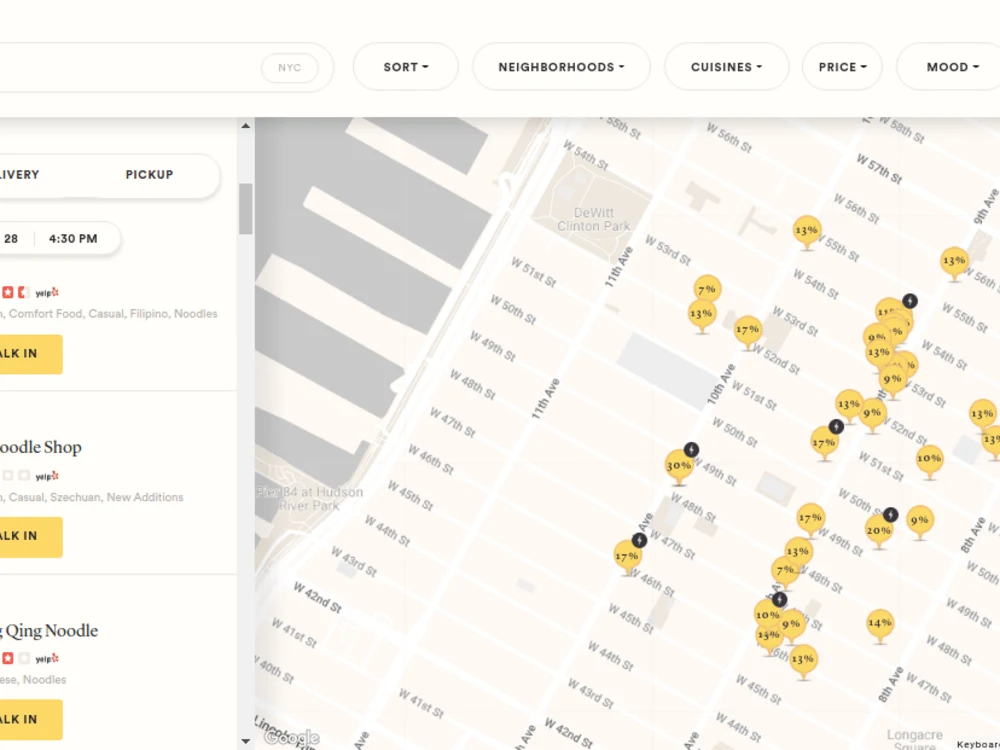Select the 20% discount map pin
The image size is (1000, 750).
[879, 532]
